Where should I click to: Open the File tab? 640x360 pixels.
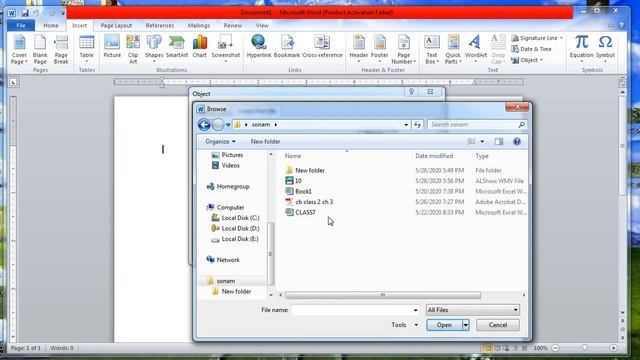pos(21,25)
